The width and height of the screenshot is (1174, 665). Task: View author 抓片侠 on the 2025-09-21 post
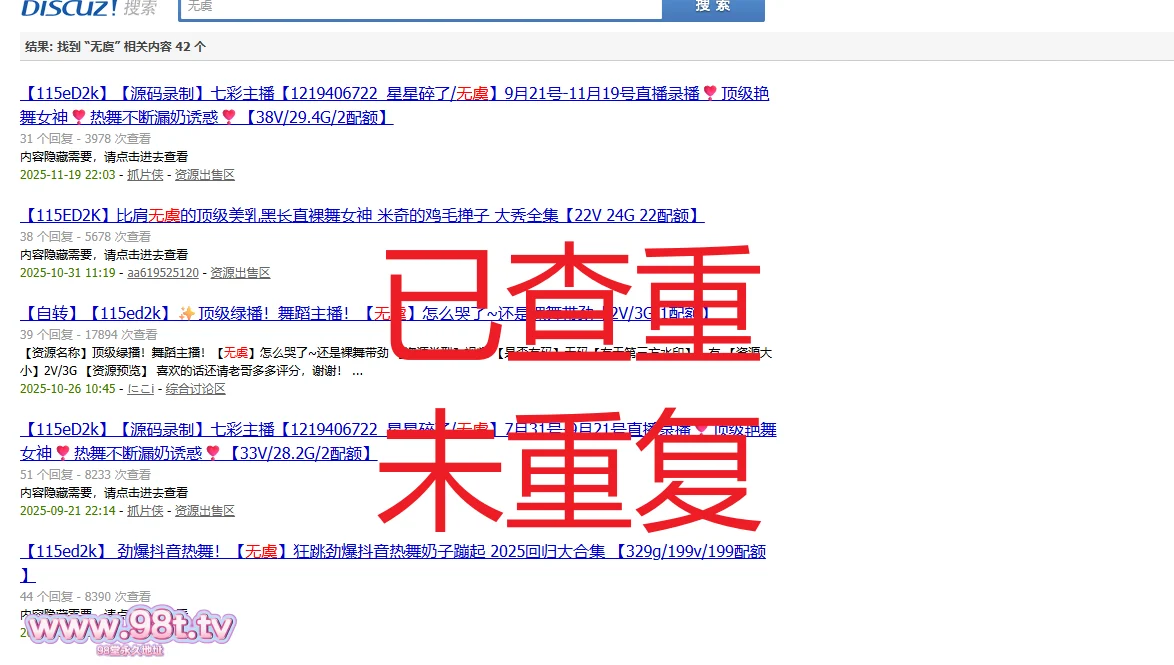click(x=145, y=511)
